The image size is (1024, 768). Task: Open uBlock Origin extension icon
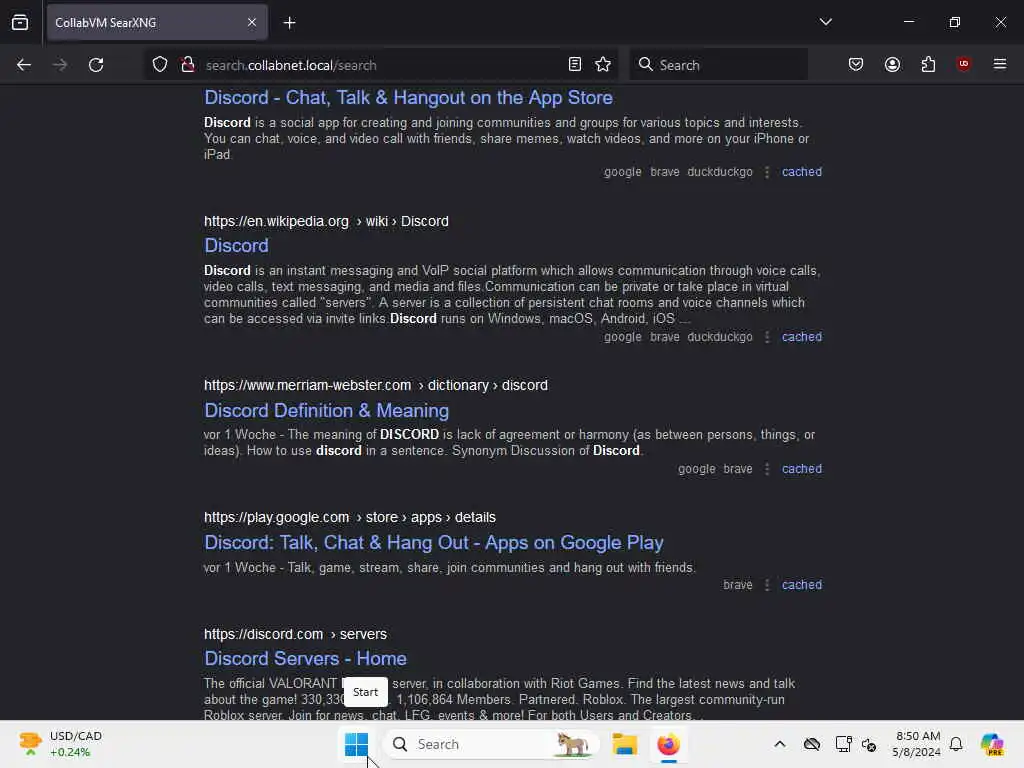[964, 64]
